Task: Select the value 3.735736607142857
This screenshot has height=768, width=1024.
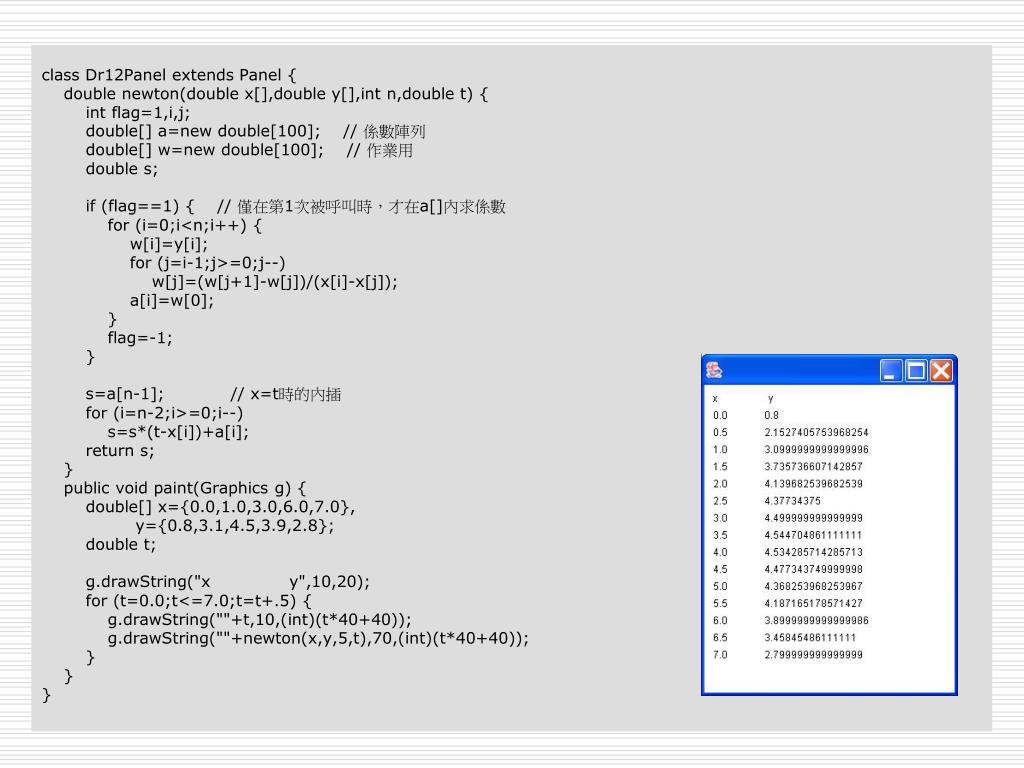Action: (x=814, y=466)
